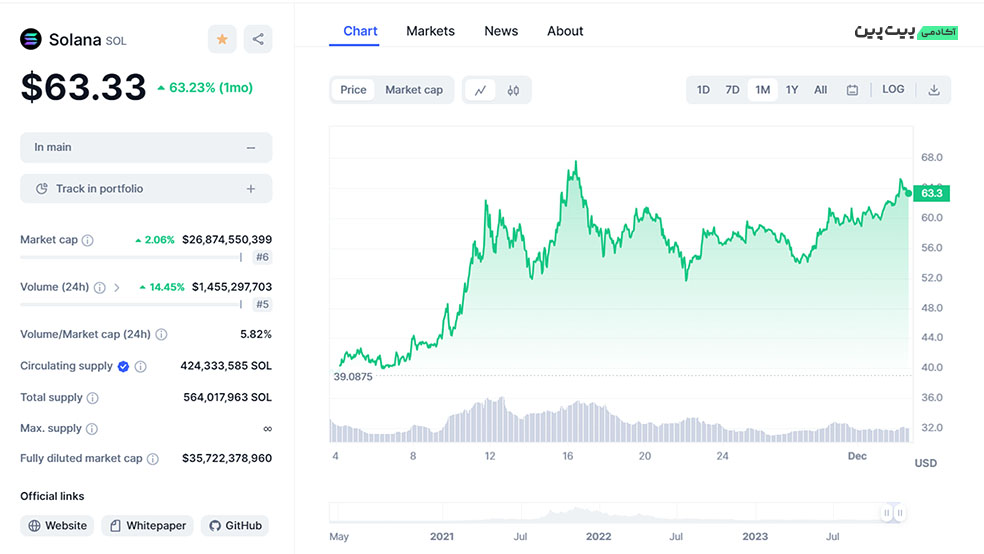This screenshot has height=554, width=984.
Task: Choose the line chart style icon
Action: tap(480, 90)
